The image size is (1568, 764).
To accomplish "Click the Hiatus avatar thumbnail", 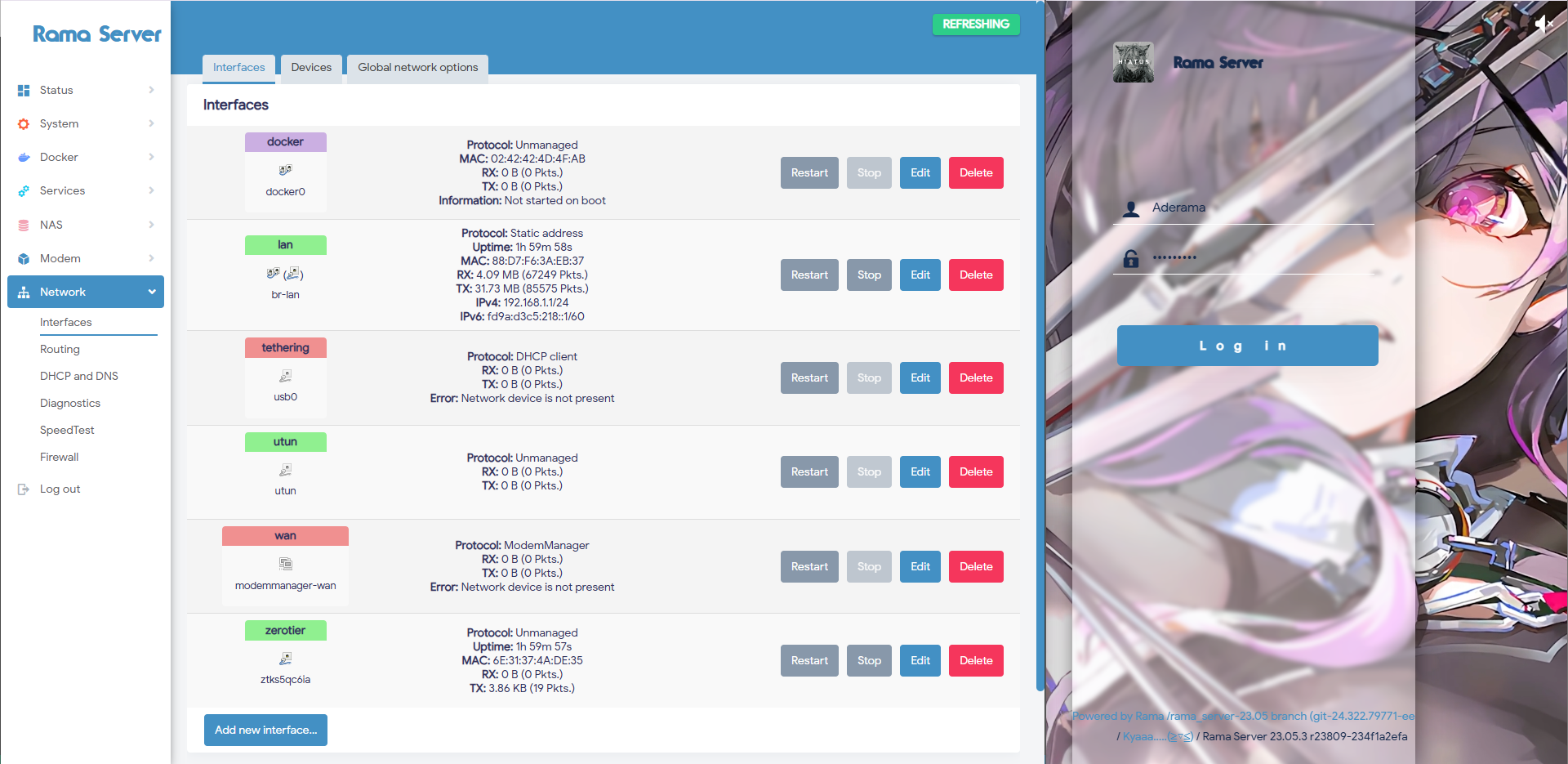I will pyautogui.click(x=1134, y=62).
